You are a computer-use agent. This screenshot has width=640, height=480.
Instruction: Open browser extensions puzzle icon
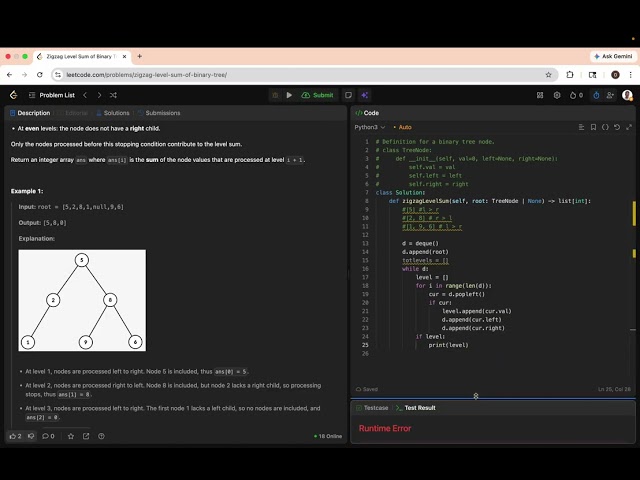[x=570, y=75]
